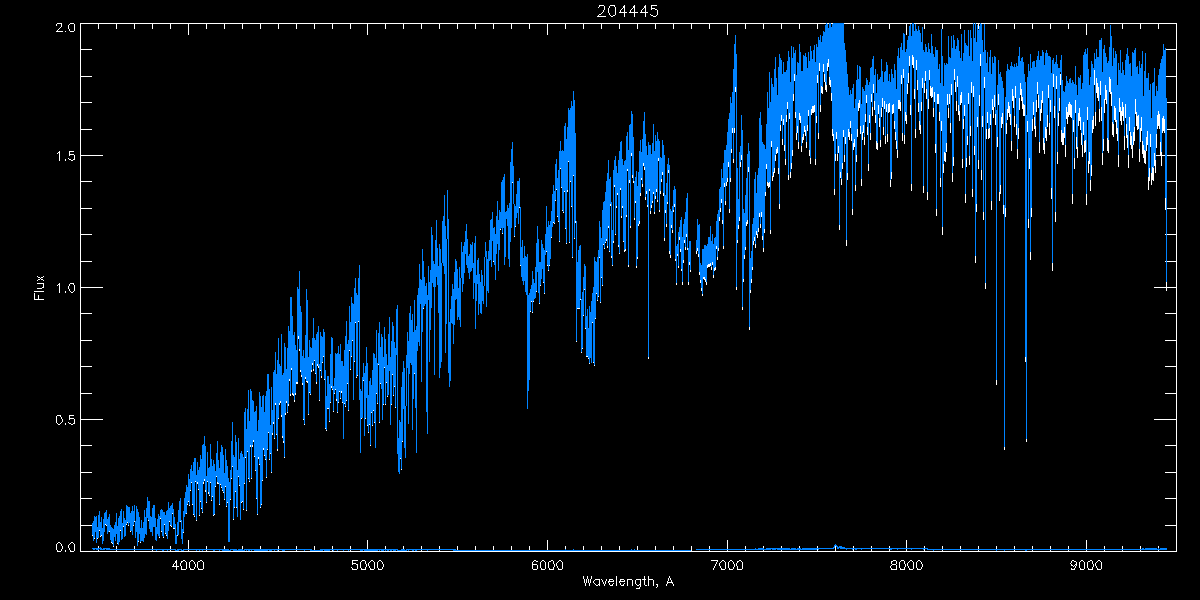Click the absorption trough minimum near 5200
Screen dimensions: 1200x600
tap(400, 470)
